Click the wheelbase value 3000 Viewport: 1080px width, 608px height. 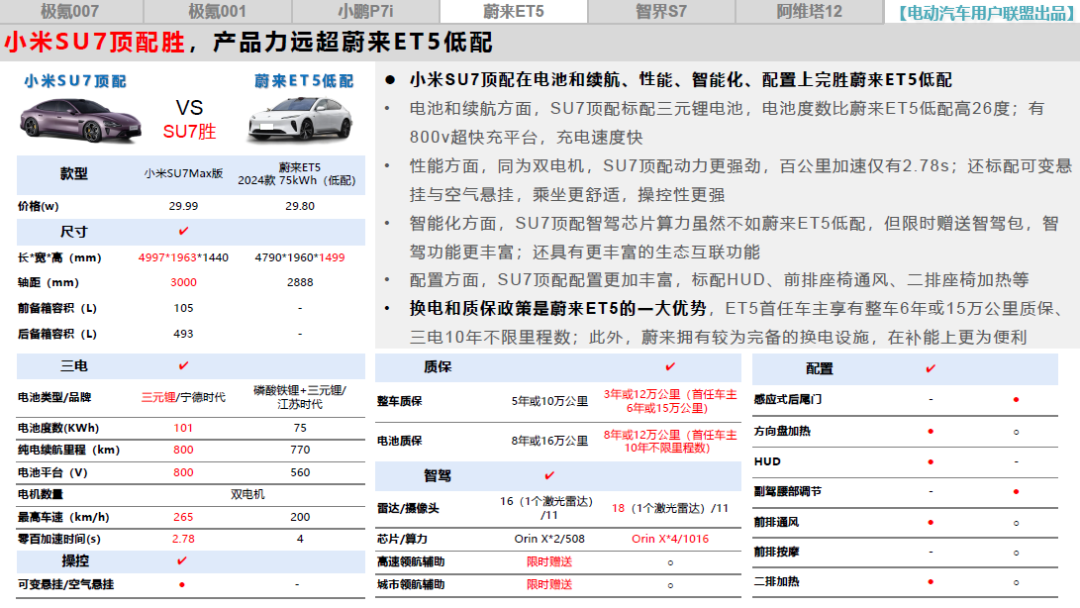(x=183, y=282)
